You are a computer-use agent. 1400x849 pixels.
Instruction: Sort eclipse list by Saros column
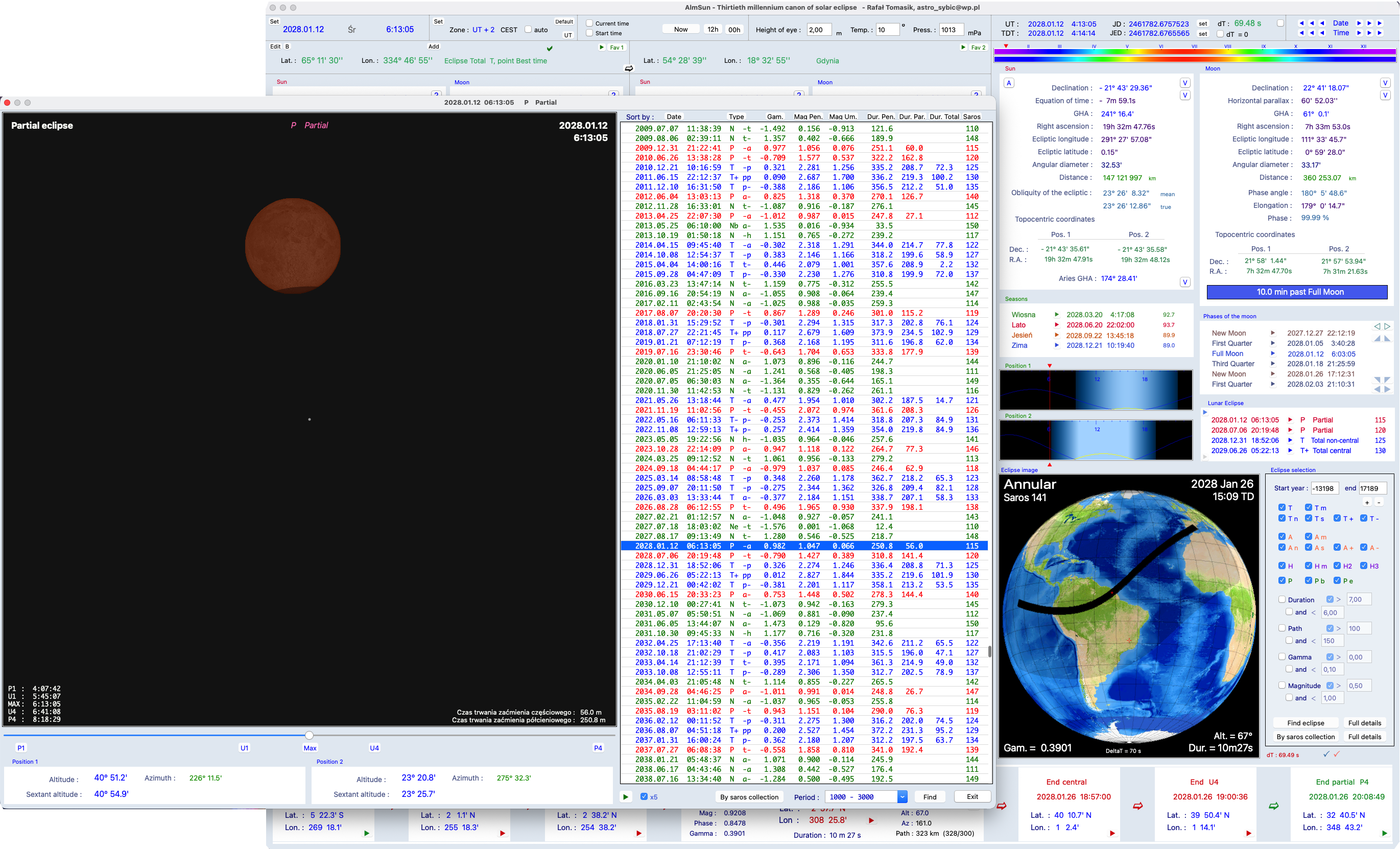pyautogui.click(x=971, y=116)
